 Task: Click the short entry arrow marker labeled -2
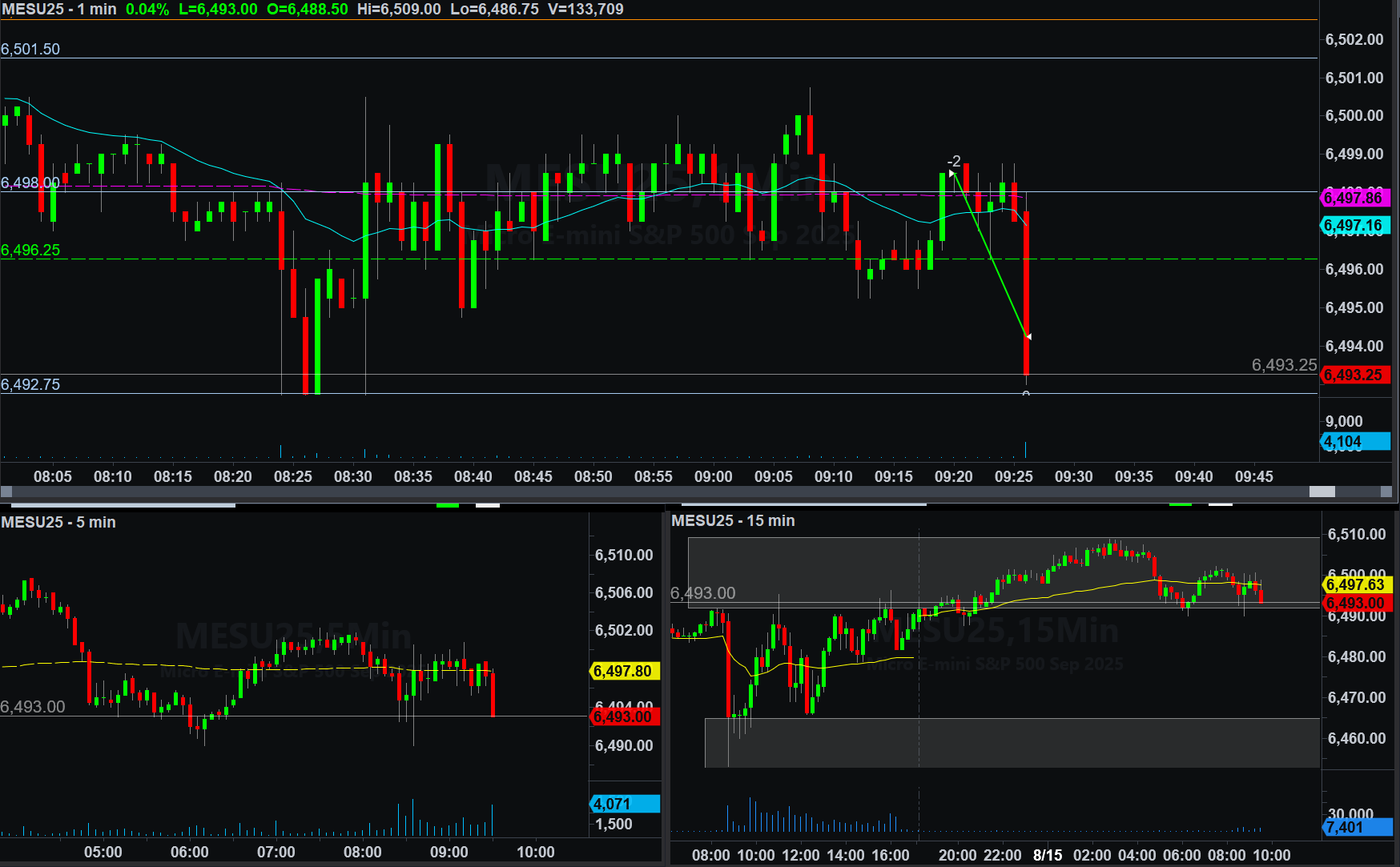coord(952,172)
